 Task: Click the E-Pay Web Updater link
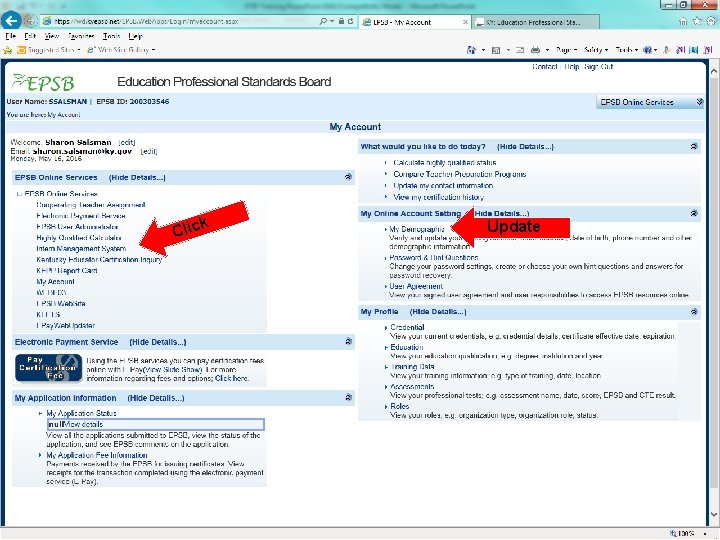(x=65, y=326)
